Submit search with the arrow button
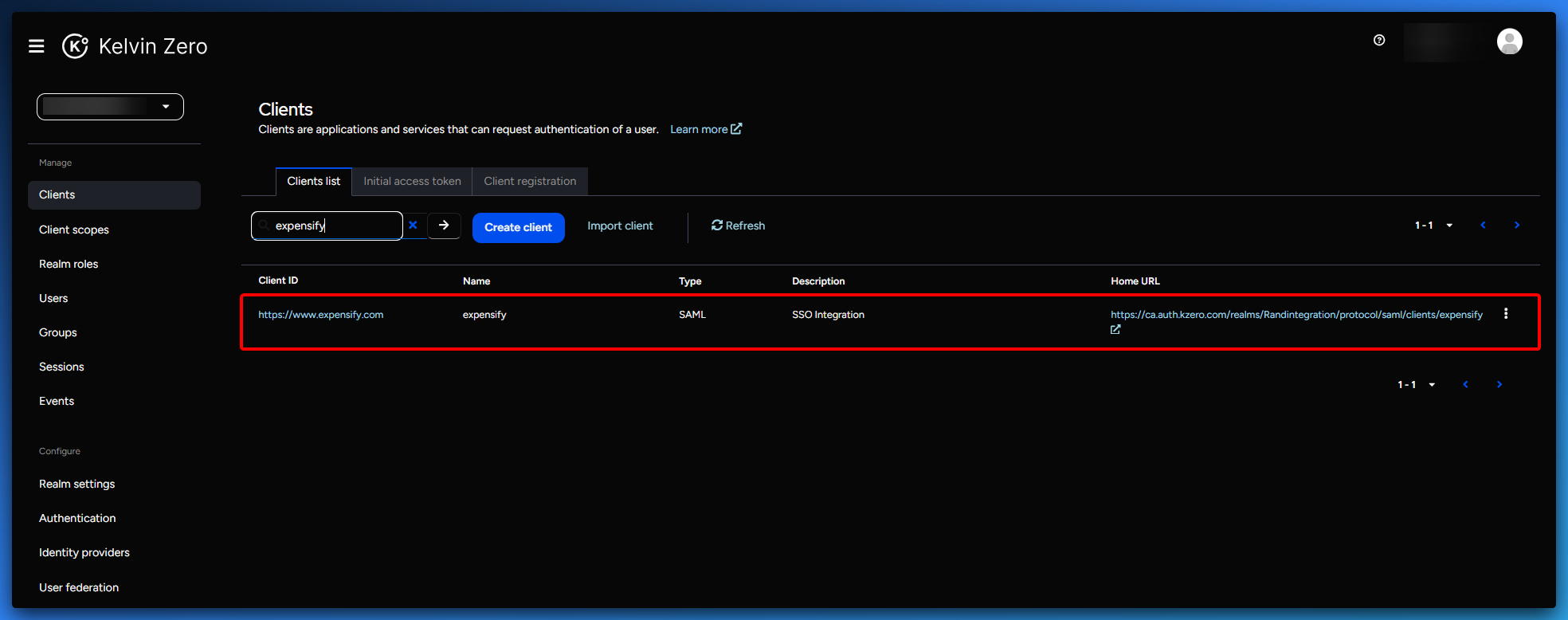 [444, 226]
